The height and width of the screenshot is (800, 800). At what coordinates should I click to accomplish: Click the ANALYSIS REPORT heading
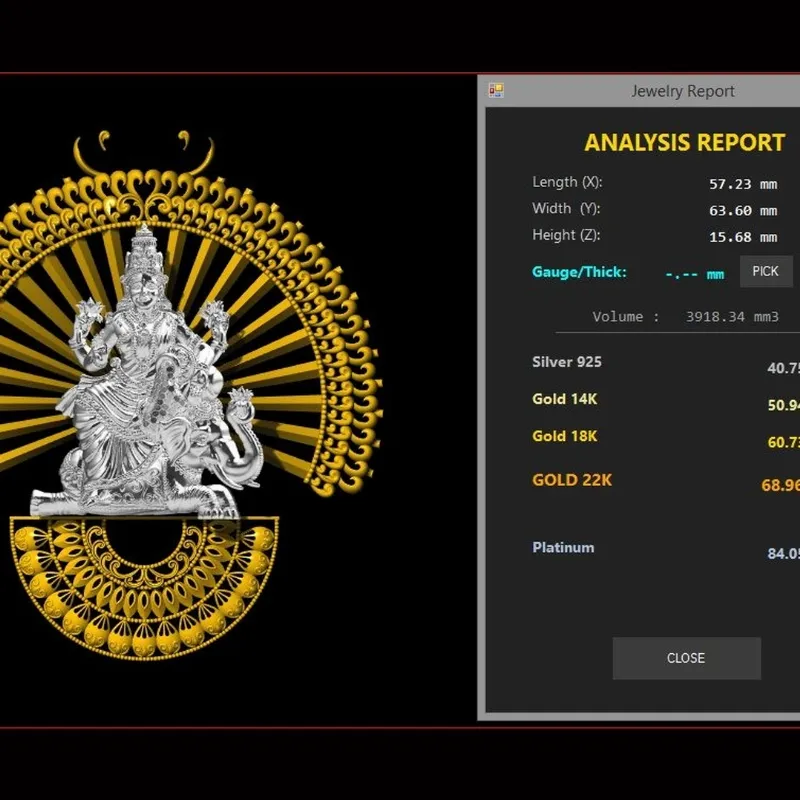685,143
